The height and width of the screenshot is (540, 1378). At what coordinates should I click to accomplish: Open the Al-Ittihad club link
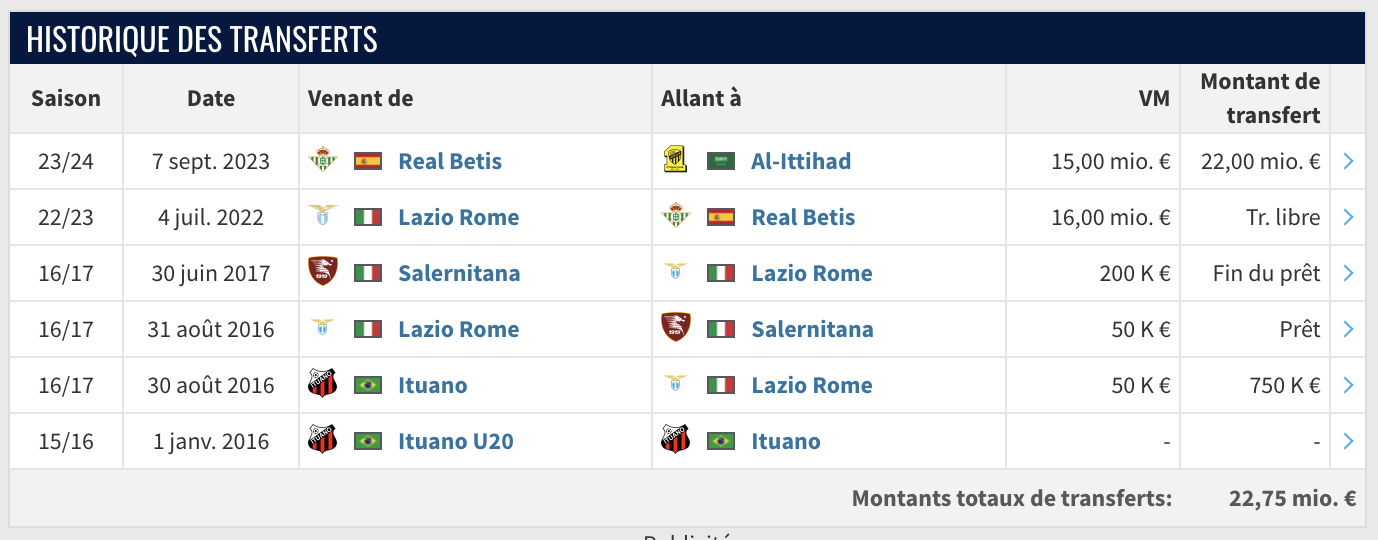801,161
